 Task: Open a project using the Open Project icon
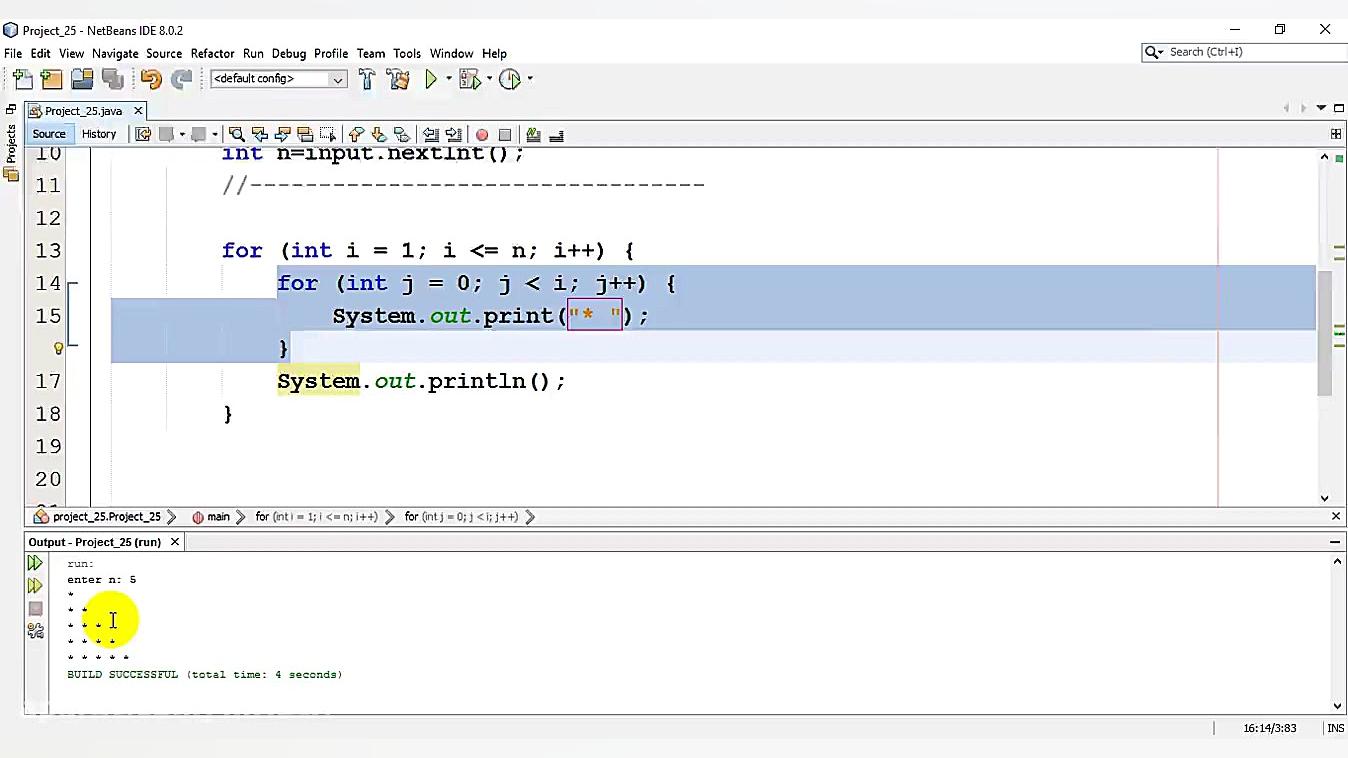[x=82, y=79]
